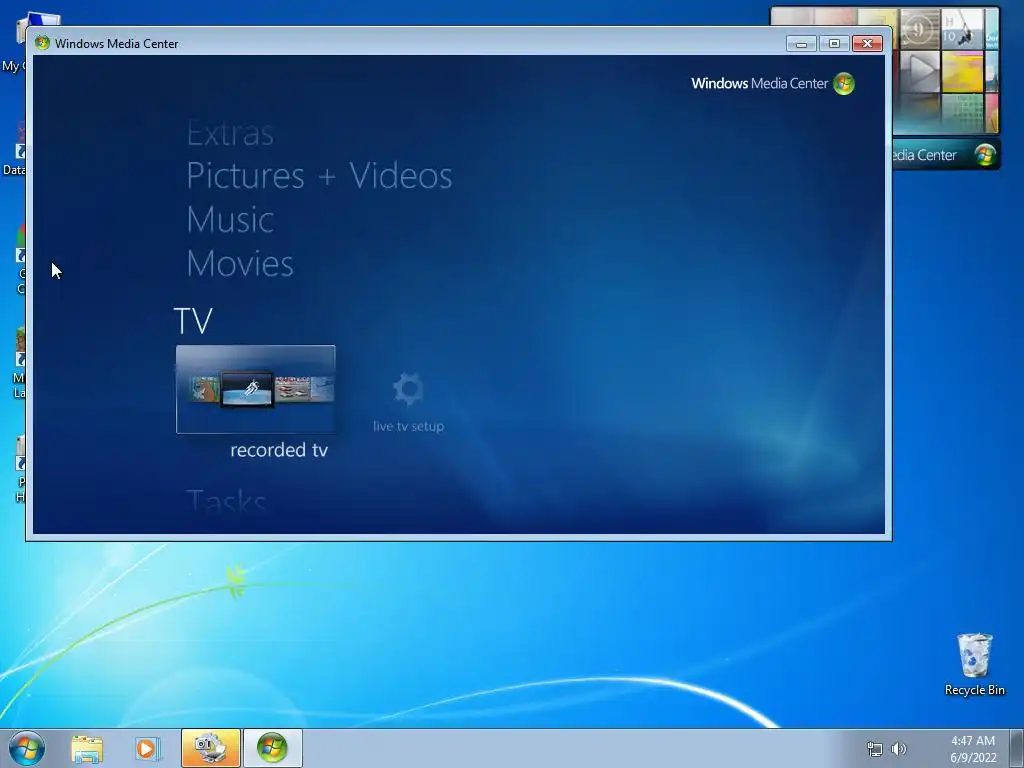This screenshot has height=768, width=1024.
Task: Open the Windows Start menu orb
Action: click(x=27, y=748)
